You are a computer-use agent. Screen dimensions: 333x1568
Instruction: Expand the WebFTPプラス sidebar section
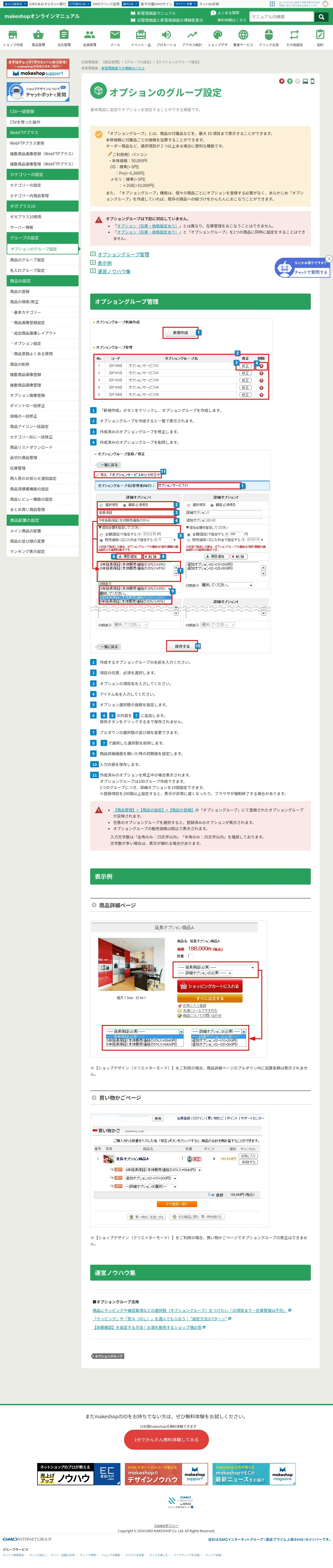(42, 133)
